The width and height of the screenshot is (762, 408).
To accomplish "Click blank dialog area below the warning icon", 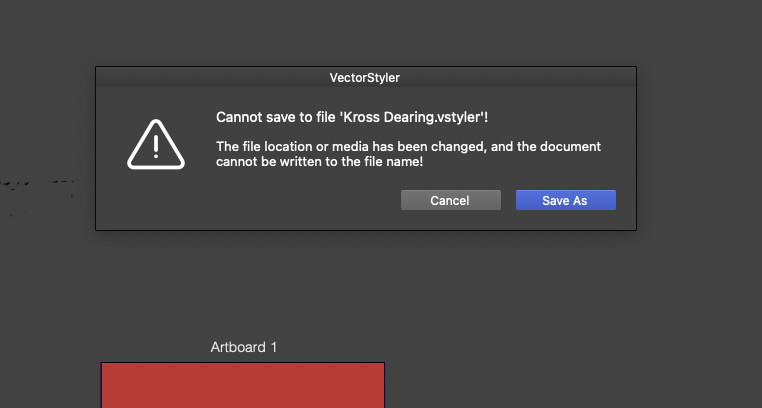I will click(x=156, y=203).
